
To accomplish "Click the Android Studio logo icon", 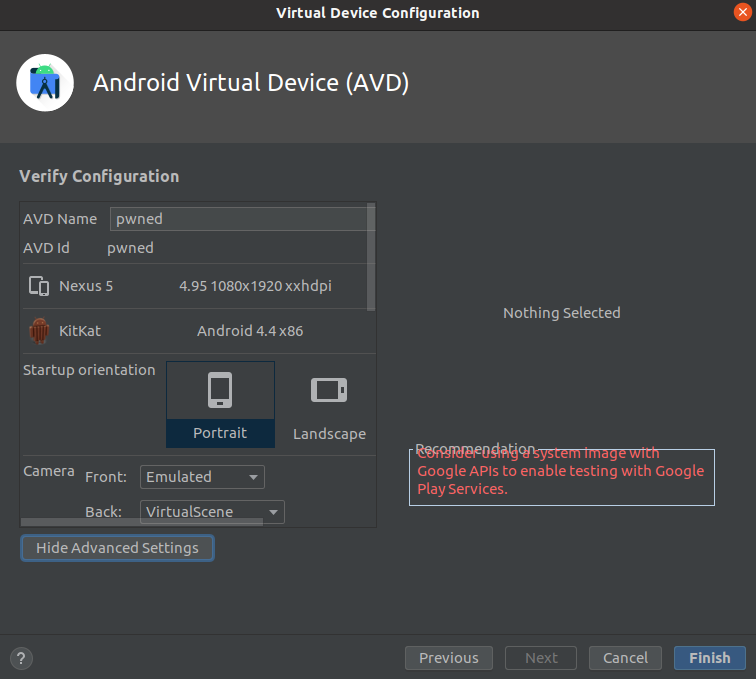I will click(45, 82).
